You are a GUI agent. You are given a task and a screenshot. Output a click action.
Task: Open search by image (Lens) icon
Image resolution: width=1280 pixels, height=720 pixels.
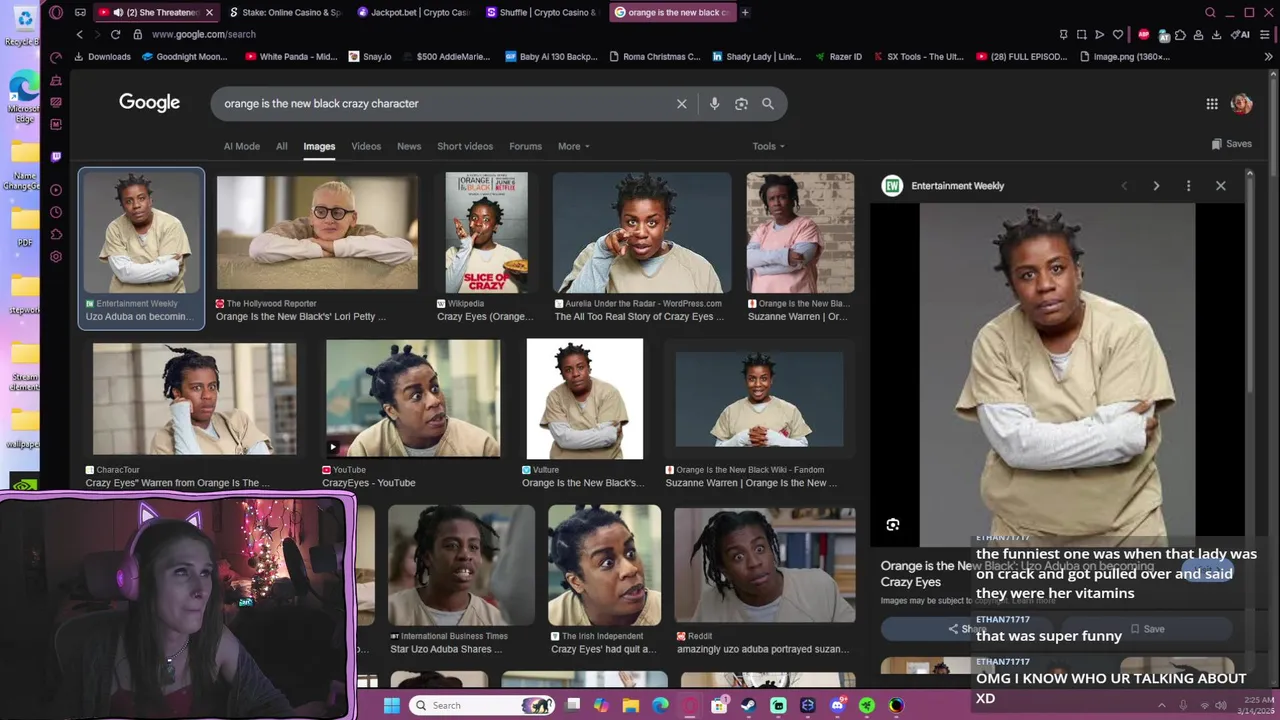pos(741,104)
